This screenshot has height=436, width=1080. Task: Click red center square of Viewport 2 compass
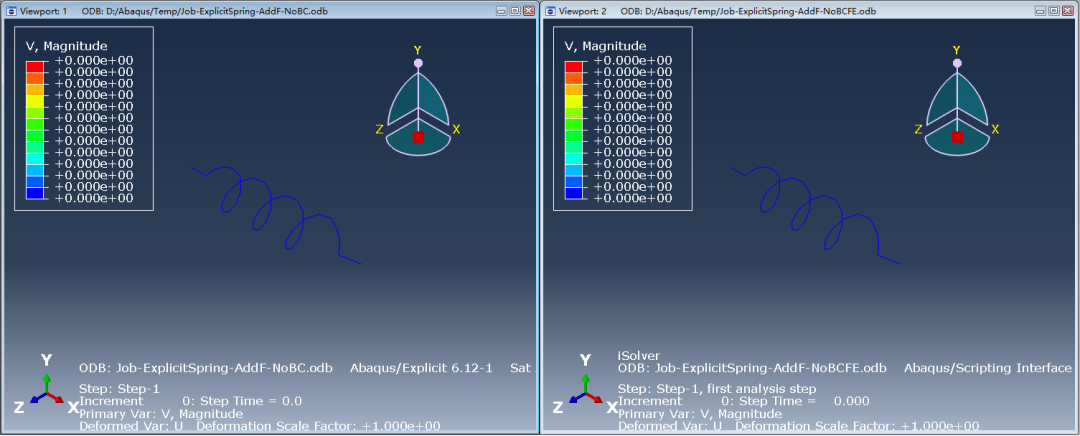click(957, 137)
